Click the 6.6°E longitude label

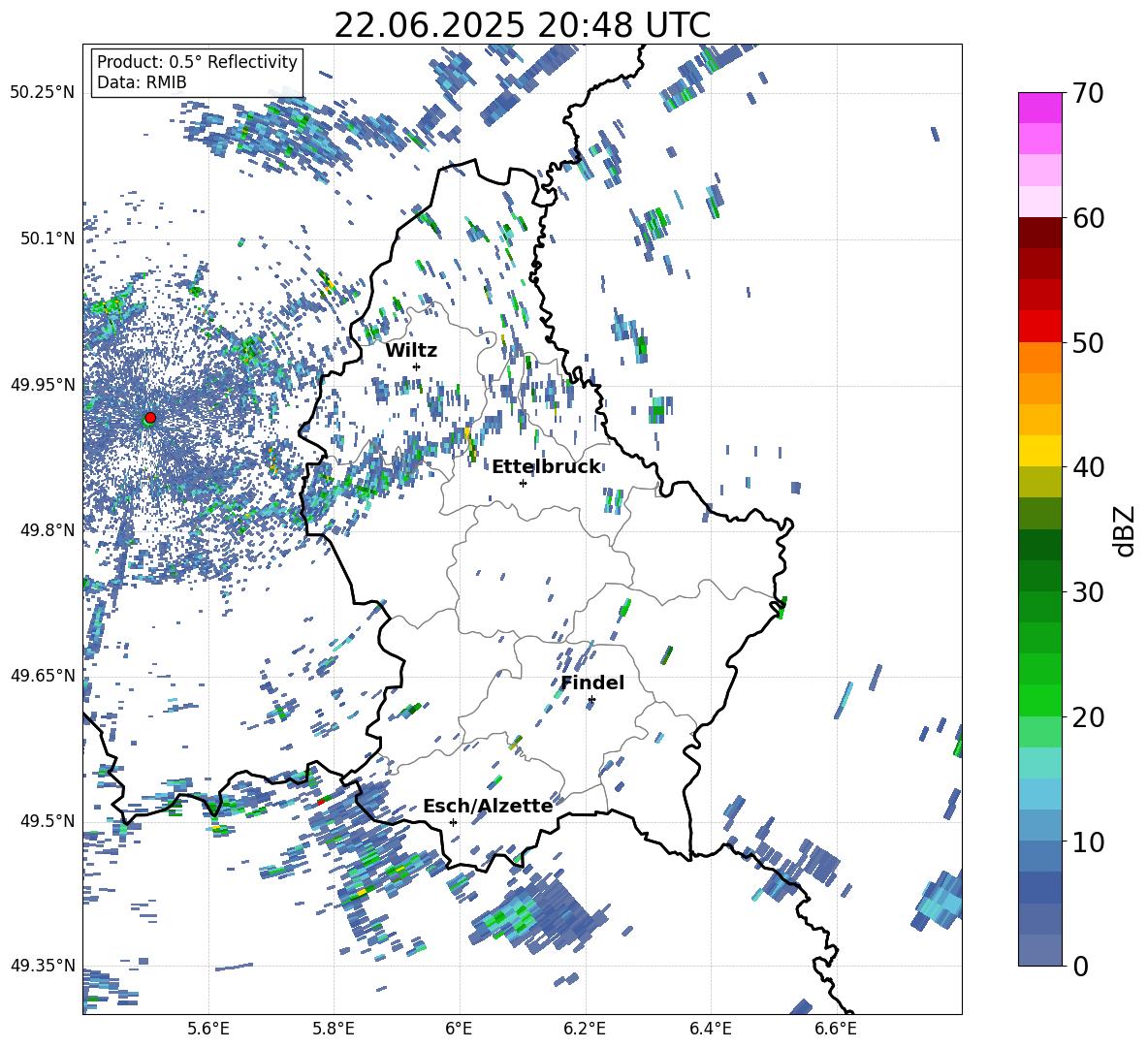836,1029
